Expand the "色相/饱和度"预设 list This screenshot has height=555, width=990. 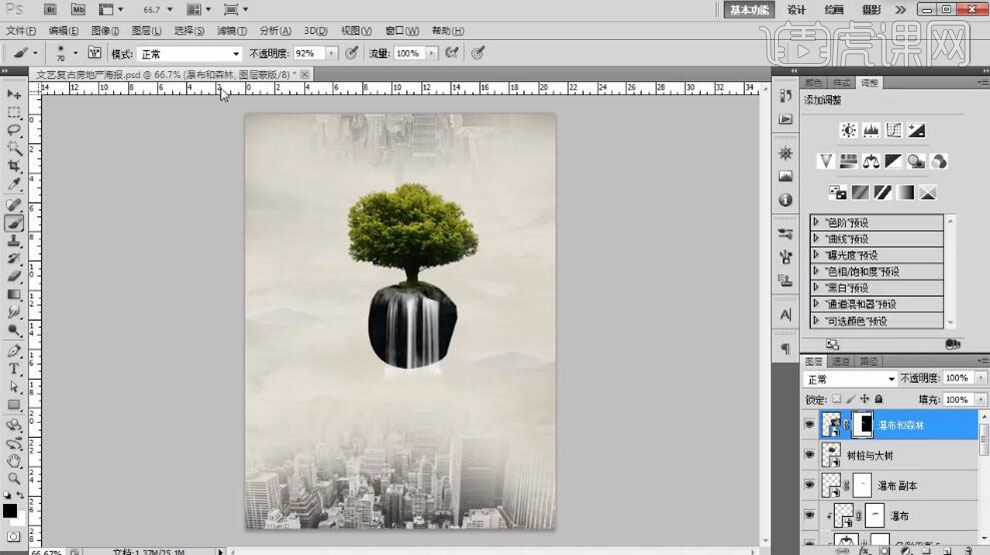point(816,272)
